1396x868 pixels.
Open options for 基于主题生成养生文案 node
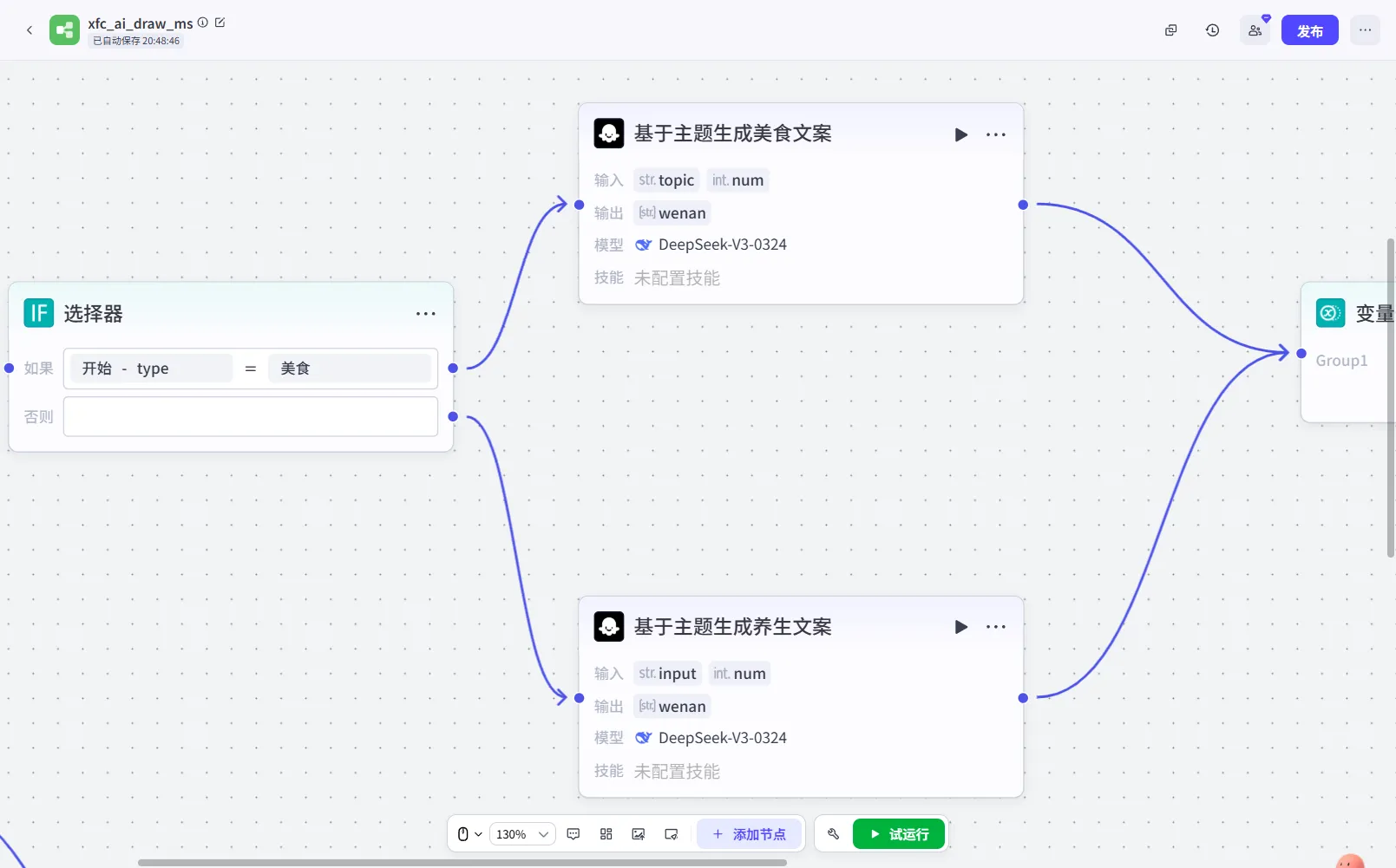996,627
